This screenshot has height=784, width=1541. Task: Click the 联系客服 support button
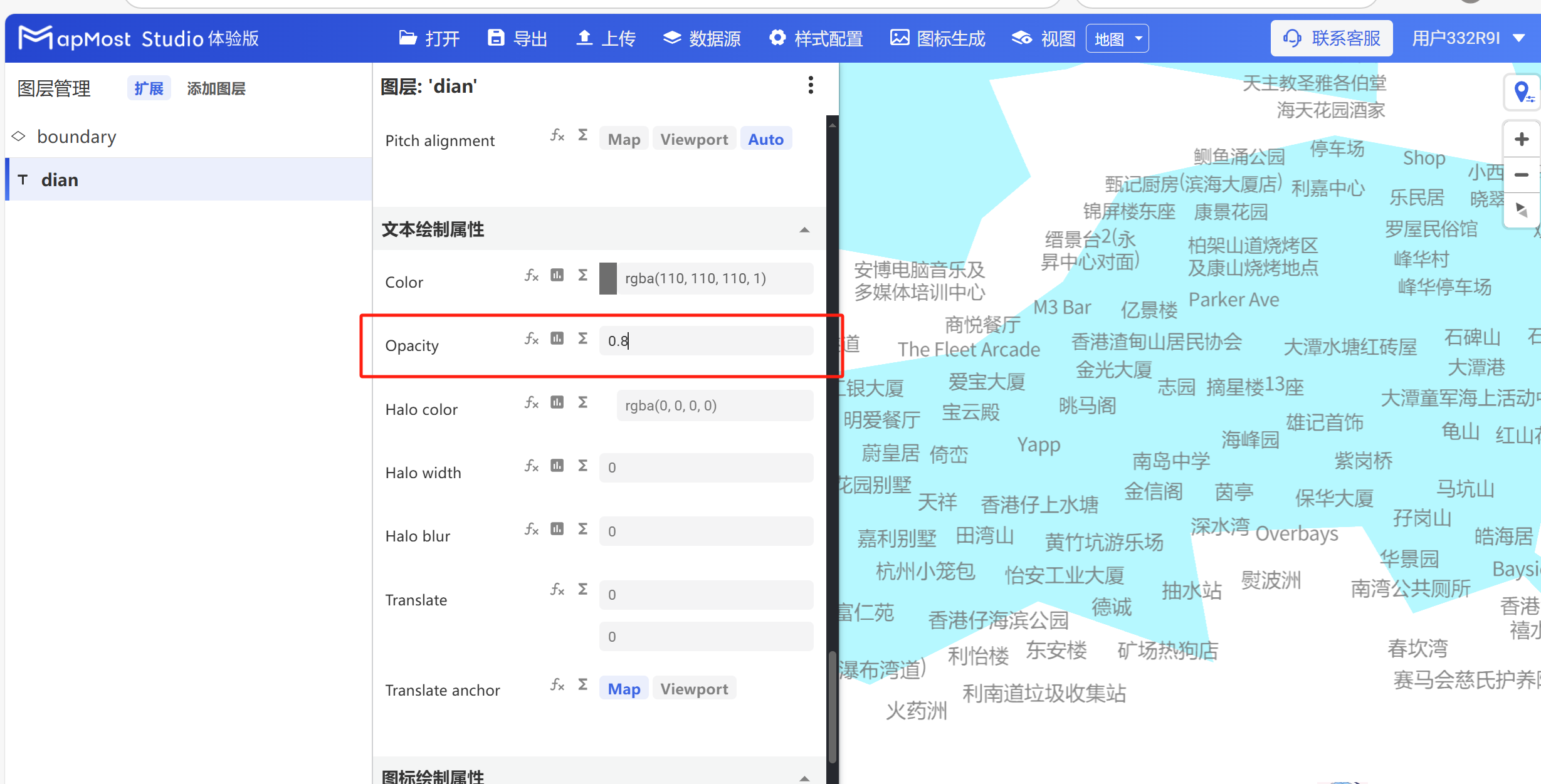coord(1331,38)
